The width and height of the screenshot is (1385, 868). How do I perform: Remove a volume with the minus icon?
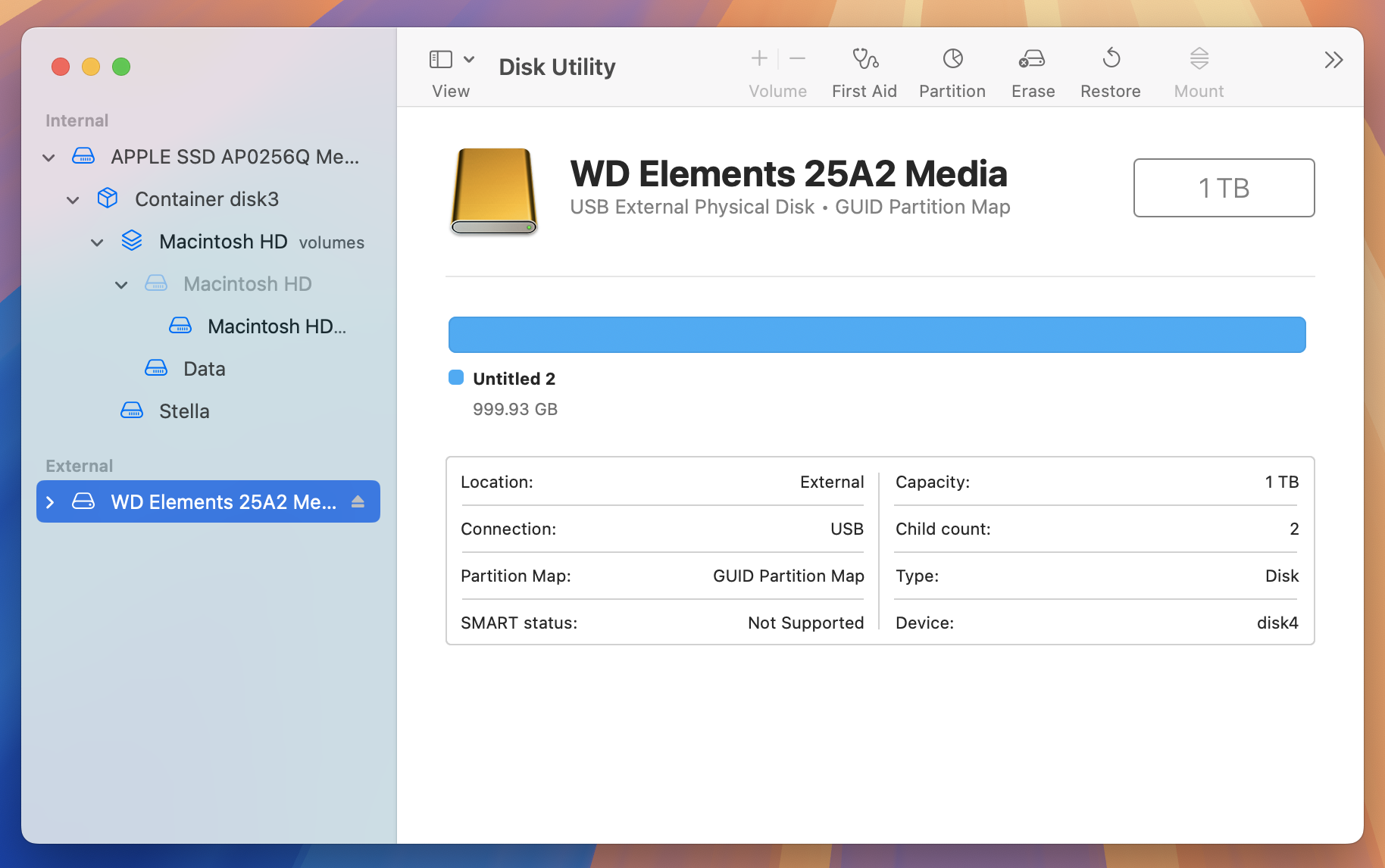pyautogui.click(x=797, y=58)
